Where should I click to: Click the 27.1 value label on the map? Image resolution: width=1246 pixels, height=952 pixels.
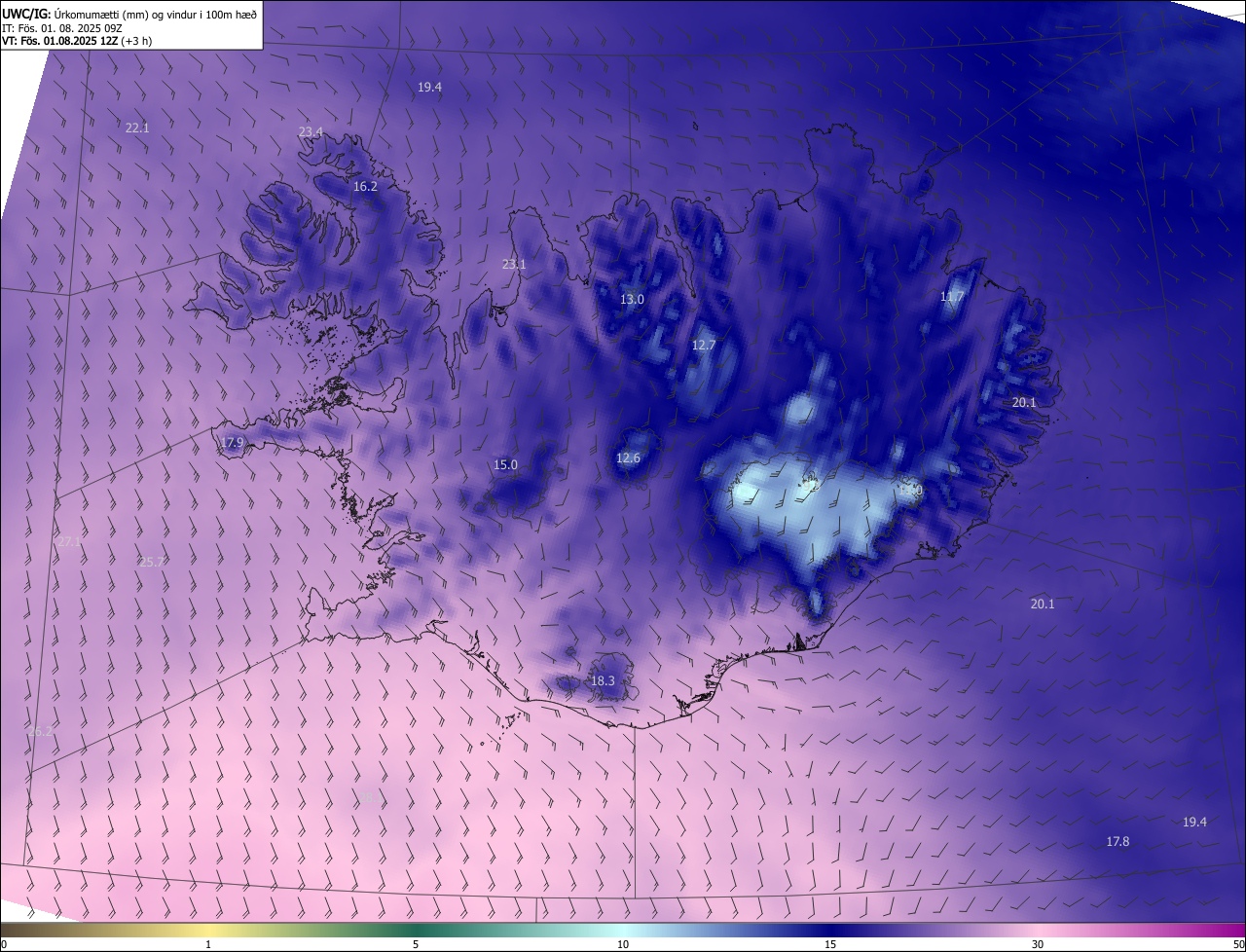69,542
